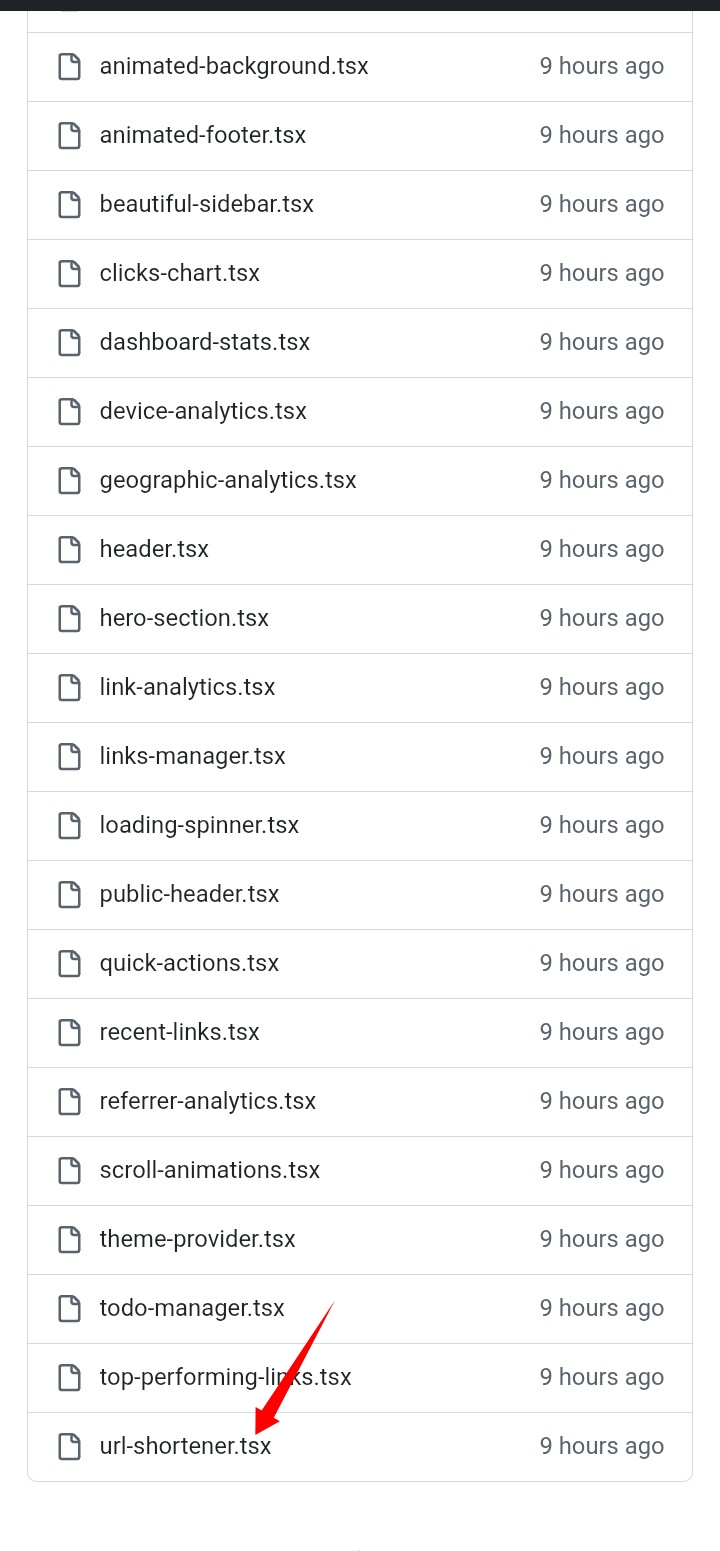
Task: Click file icon beside header.tsx
Action: (69, 550)
